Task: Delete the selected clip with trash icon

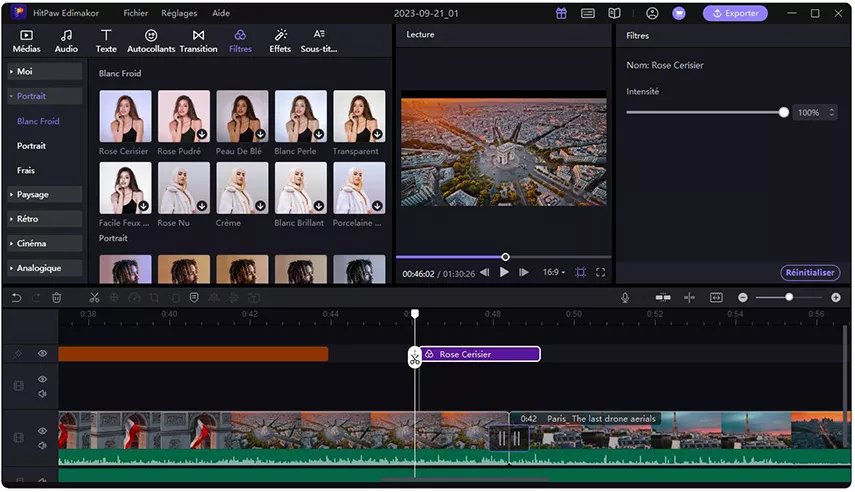Action: pos(57,298)
